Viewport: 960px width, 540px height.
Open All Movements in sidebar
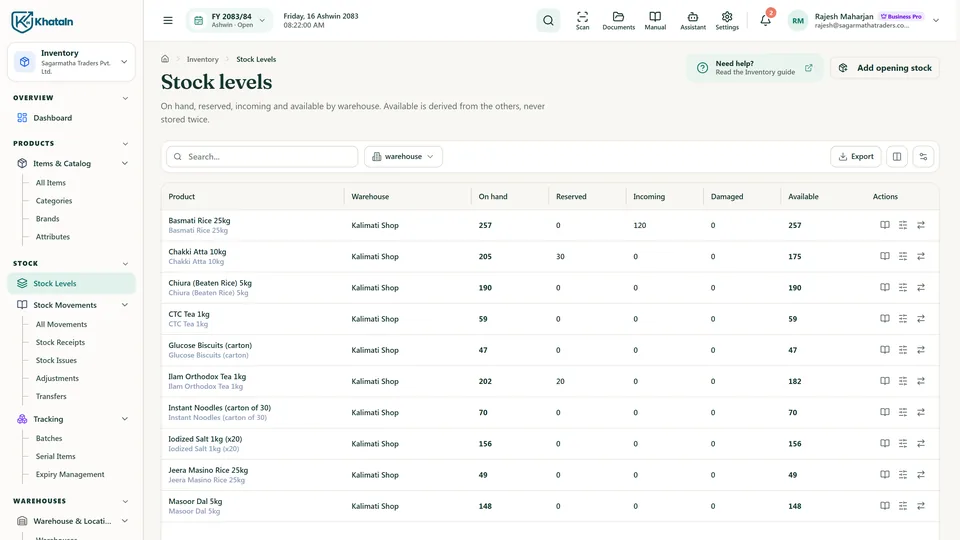coord(61,324)
